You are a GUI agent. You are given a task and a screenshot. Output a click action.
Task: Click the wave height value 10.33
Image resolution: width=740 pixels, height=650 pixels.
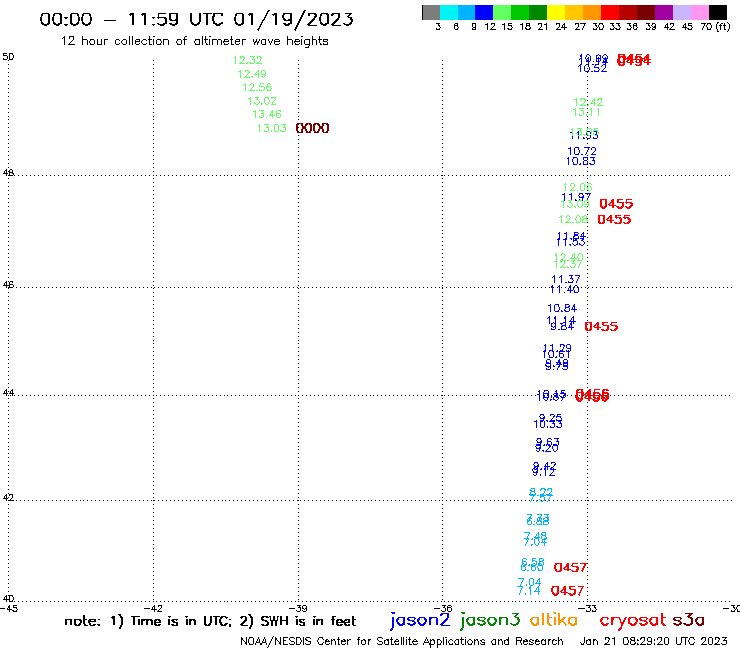(548, 424)
